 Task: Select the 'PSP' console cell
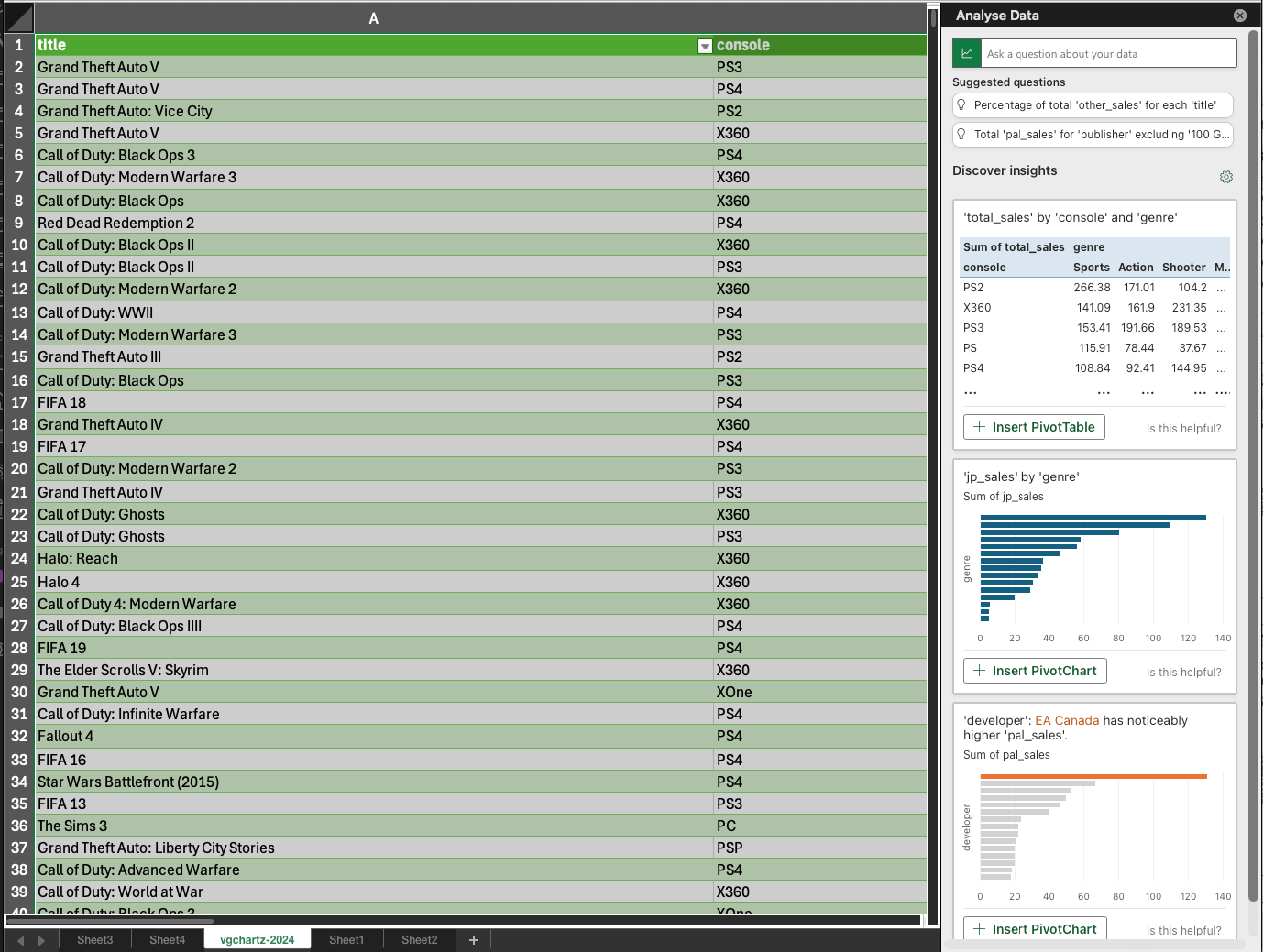[820, 848]
